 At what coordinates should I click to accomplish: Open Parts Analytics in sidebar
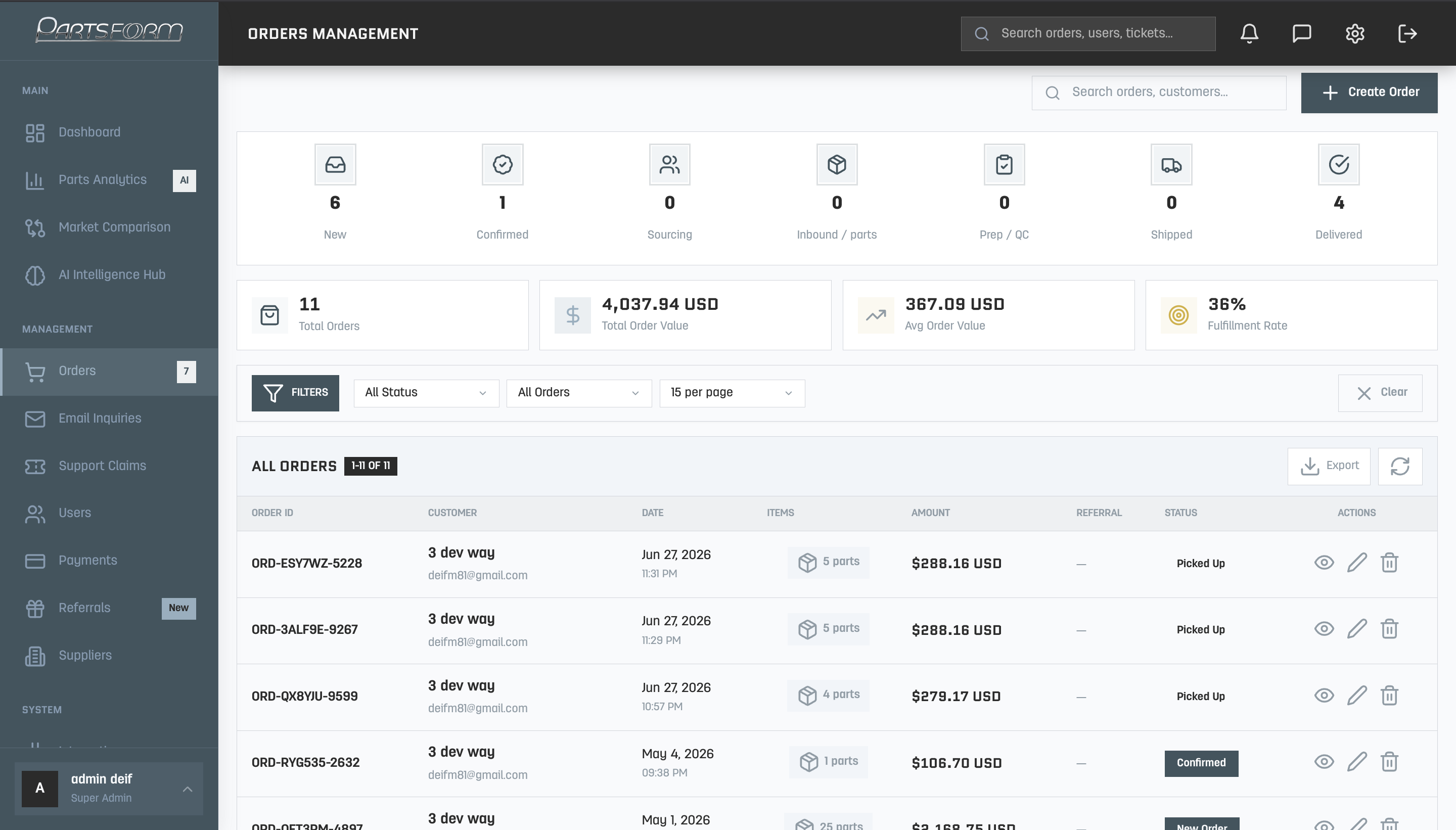[x=110, y=180]
